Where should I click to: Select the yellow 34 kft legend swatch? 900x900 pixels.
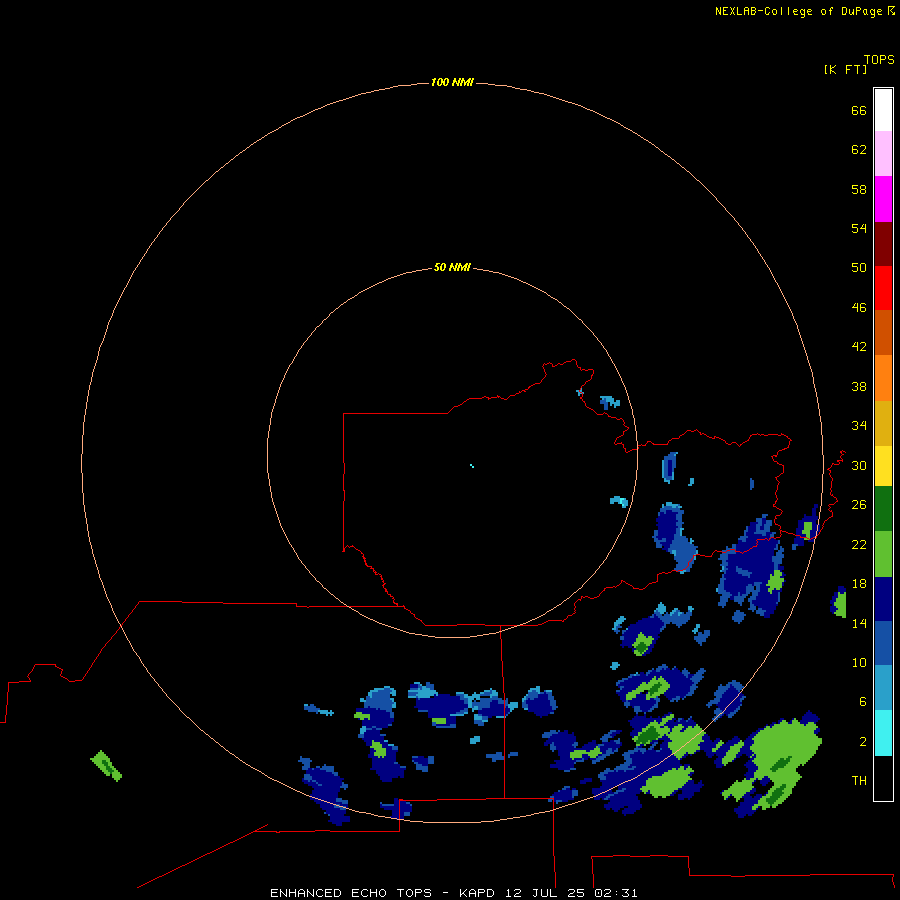point(883,466)
